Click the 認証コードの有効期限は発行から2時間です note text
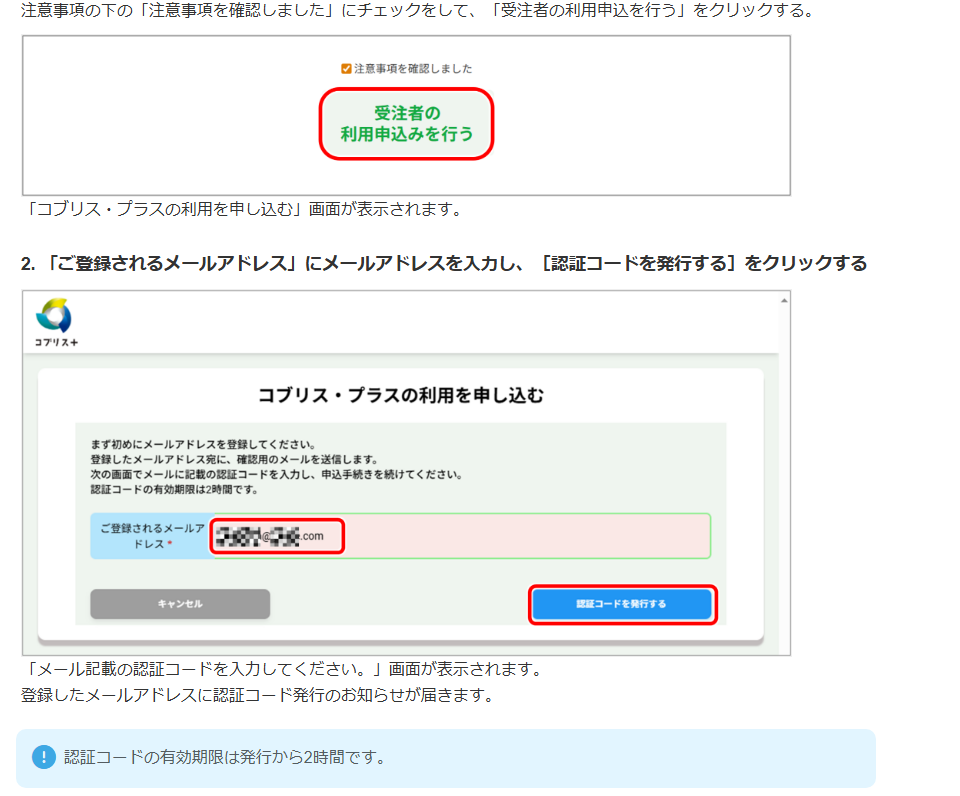 [225, 757]
